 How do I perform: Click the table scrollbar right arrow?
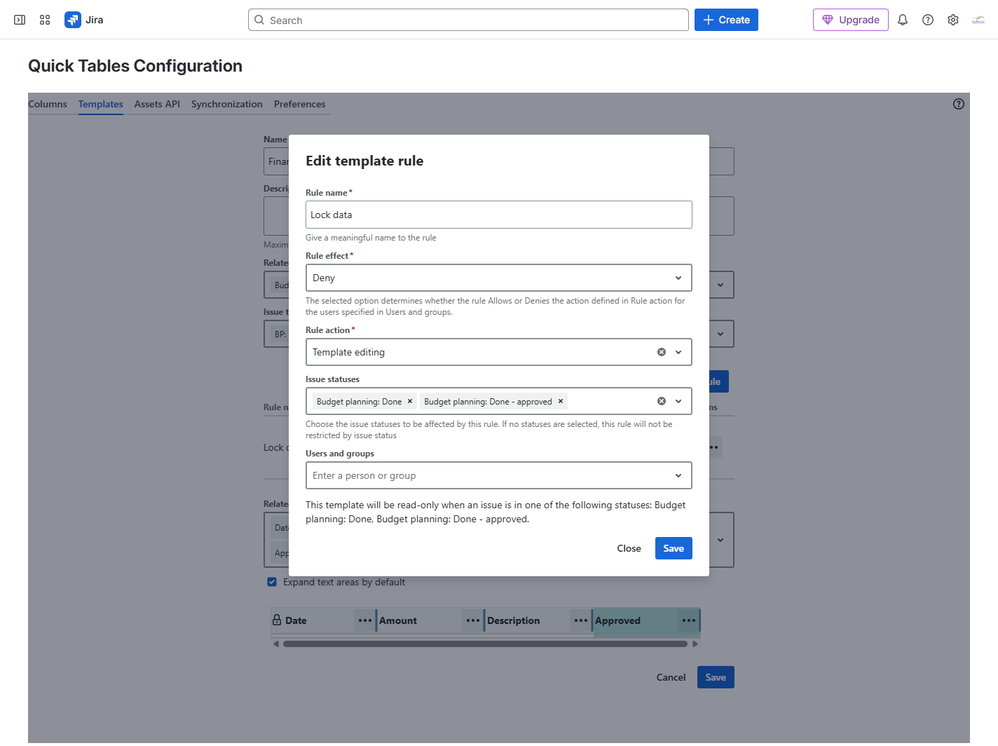pos(695,644)
